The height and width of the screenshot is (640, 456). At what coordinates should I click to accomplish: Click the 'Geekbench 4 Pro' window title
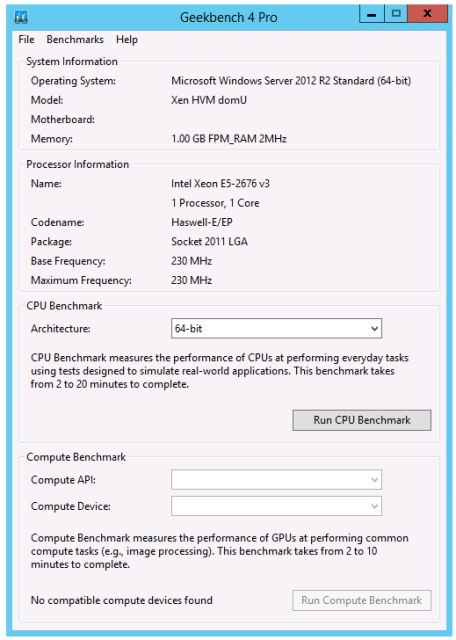[x=229, y=18]
